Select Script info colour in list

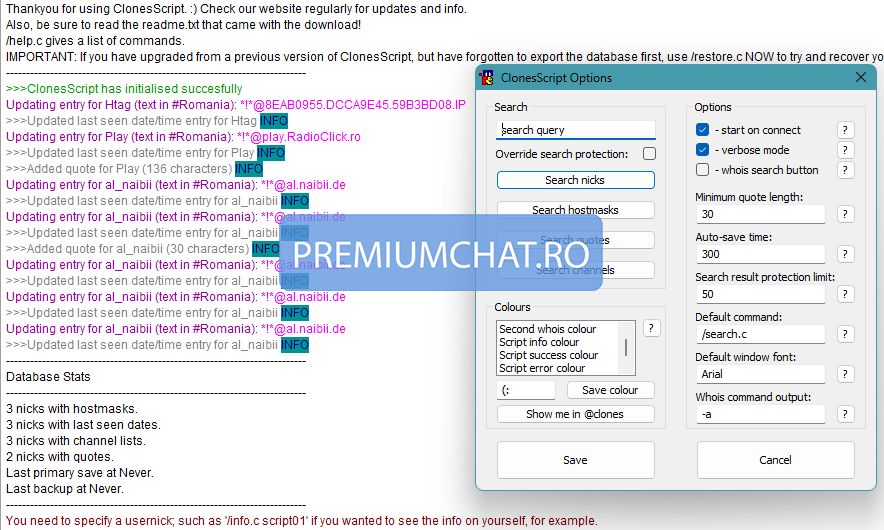[x=539, y=342]
